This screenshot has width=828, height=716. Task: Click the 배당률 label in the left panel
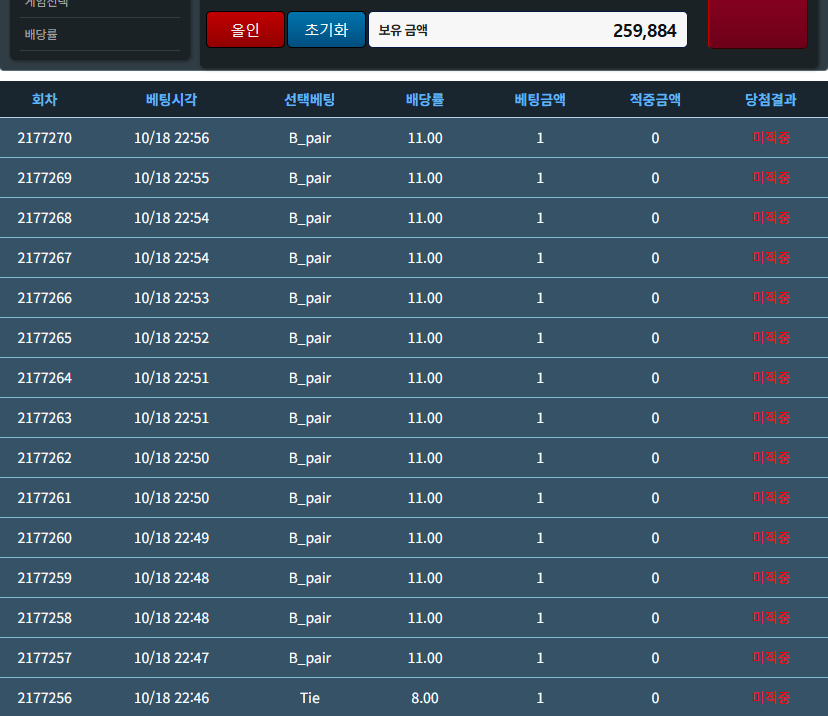point(41,35)
